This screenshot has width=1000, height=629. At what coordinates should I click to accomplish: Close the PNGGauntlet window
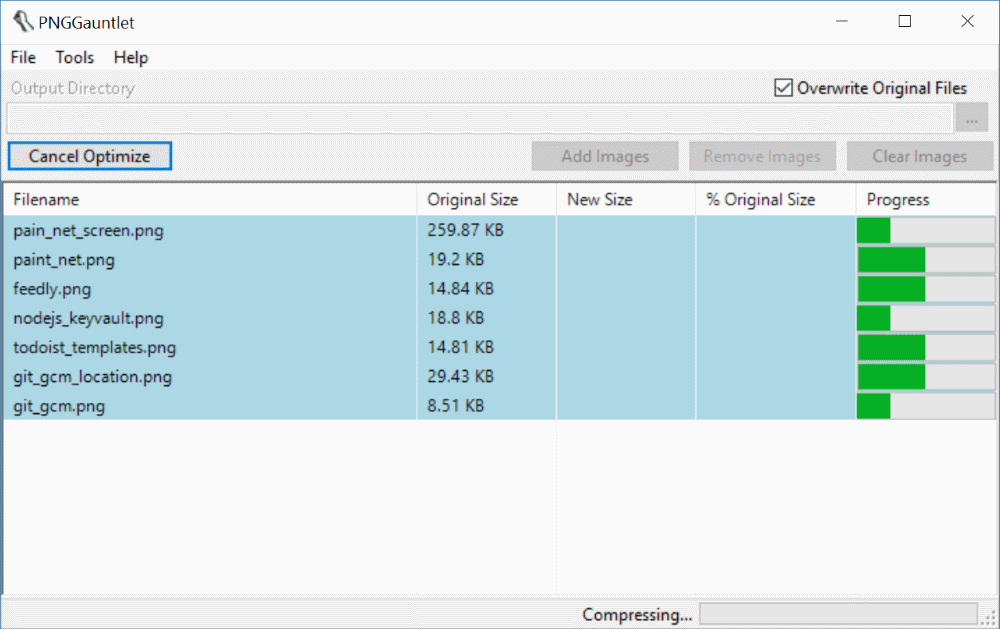(x=967, y=22)
